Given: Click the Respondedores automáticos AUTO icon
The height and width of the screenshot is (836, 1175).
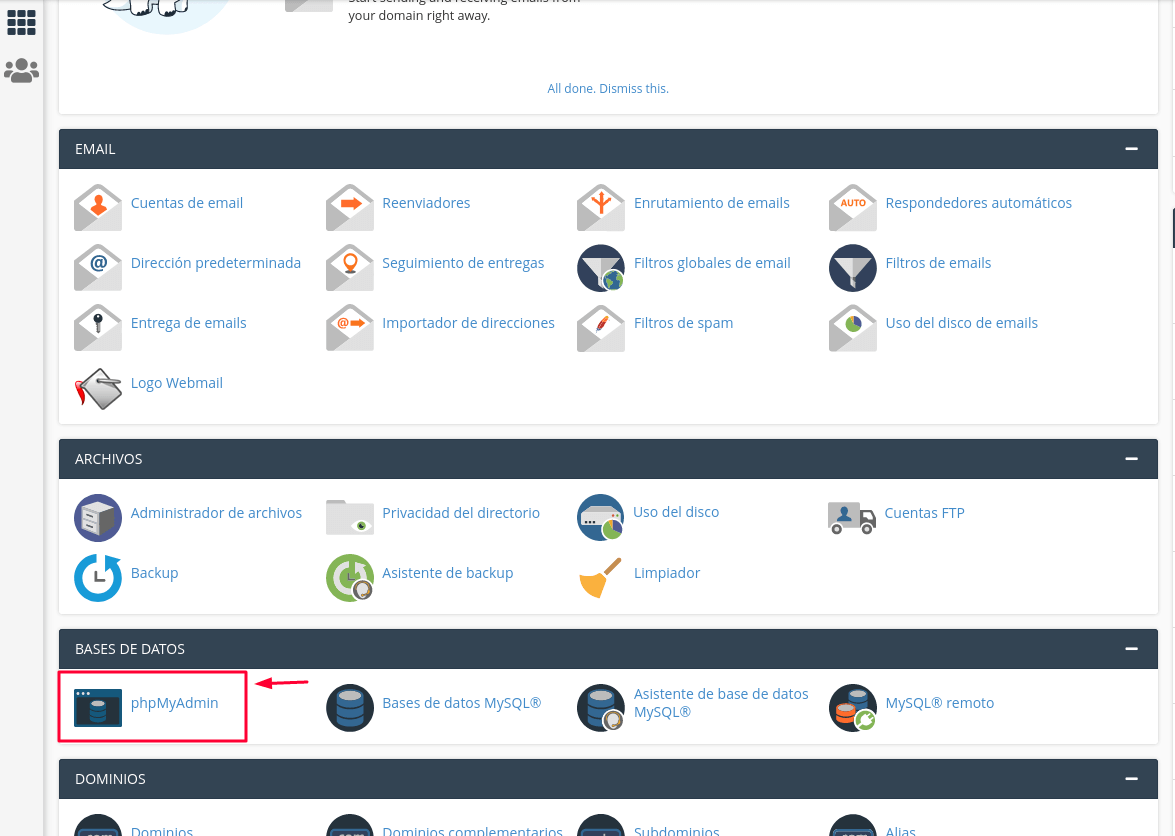Looking at the screenshot, I should (x=852, y=208).
